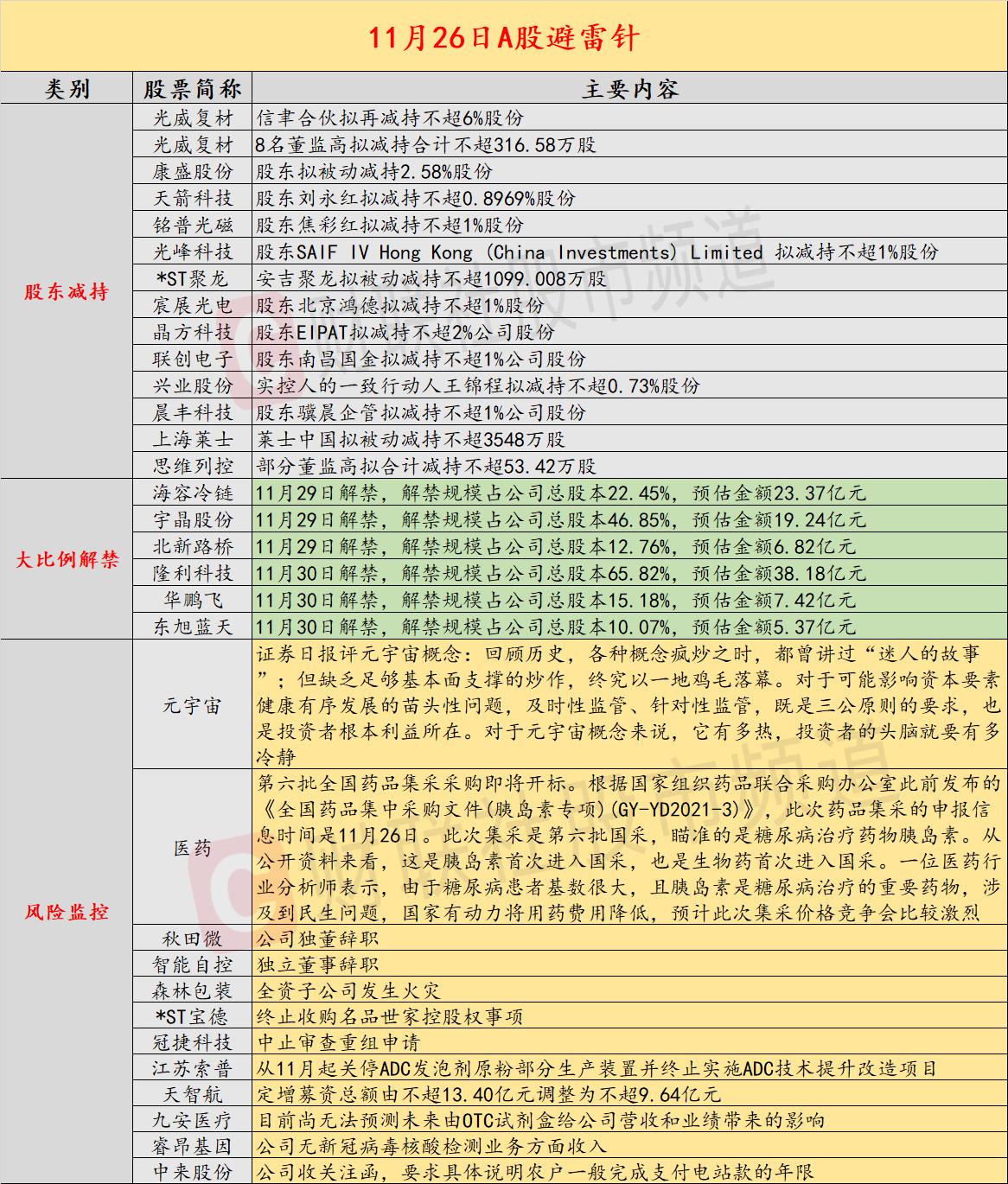Click the 中来股份 stock name cell
The width and height of the screenshot is (1008, 1184).
[193, 1172]
